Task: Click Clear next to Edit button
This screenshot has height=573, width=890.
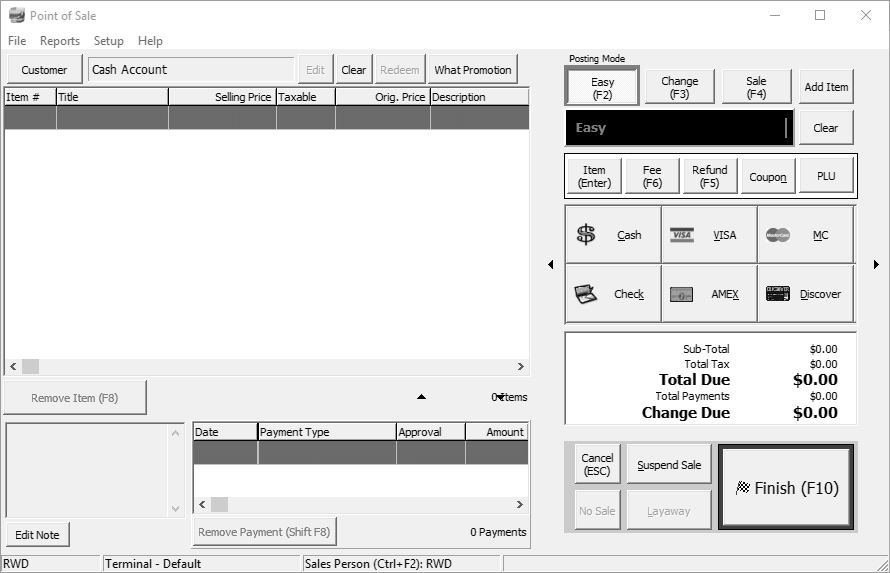Action: (x=354, y=70)
